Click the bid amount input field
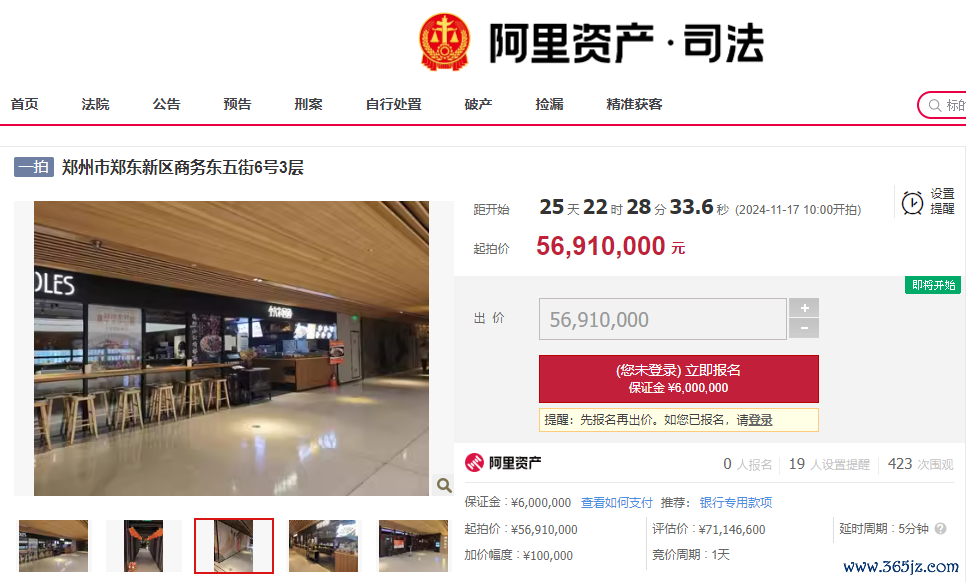 663,319
